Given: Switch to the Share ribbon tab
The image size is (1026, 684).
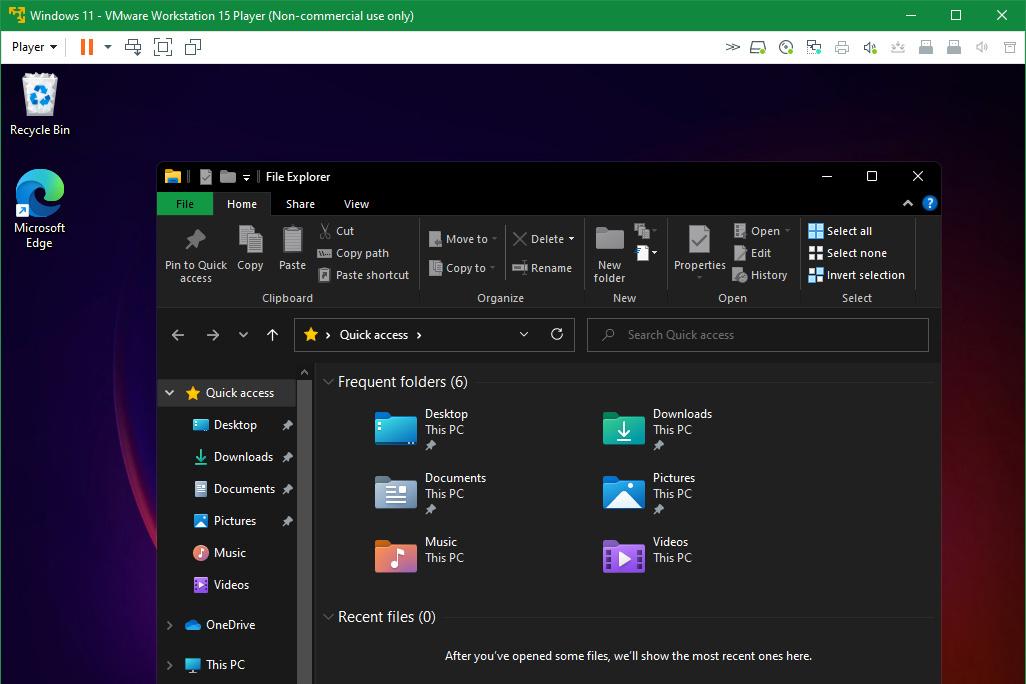Looking at the screenshot, I should [300, 204].
